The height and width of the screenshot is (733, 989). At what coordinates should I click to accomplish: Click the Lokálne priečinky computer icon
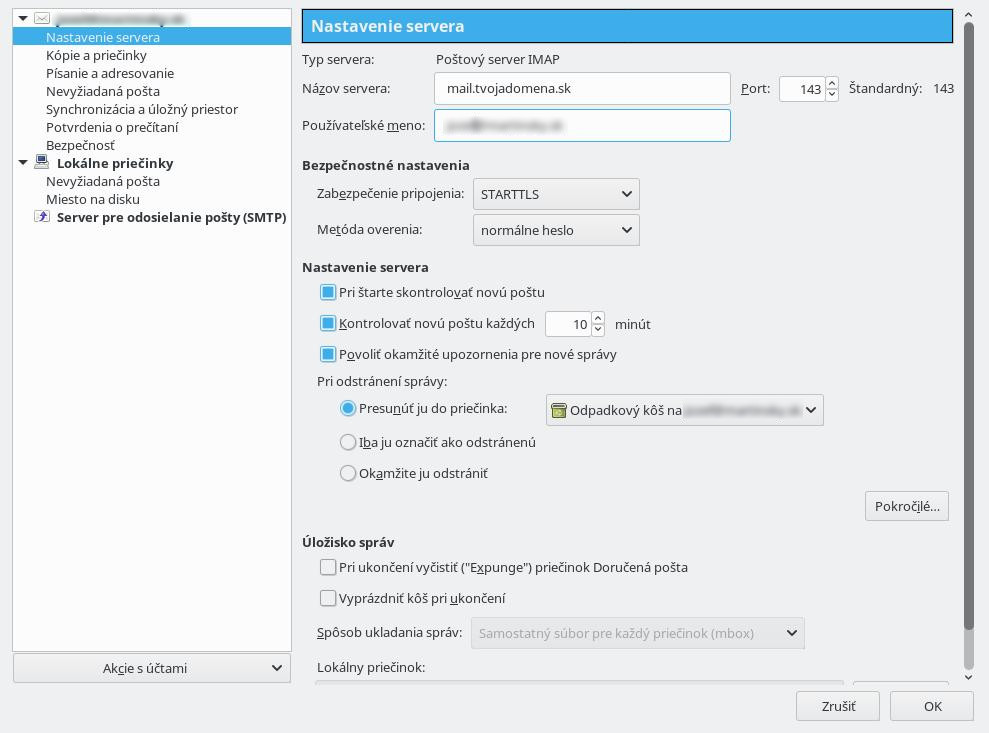coord(42,162)
